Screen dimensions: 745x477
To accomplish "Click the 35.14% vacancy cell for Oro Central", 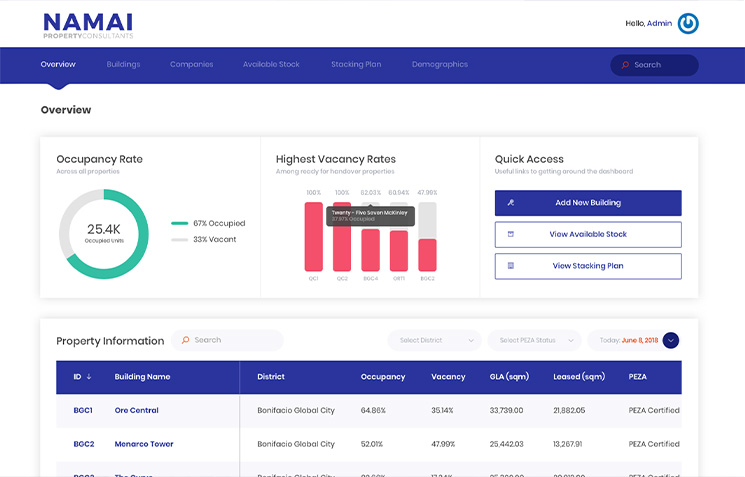I will click(442, 410).
